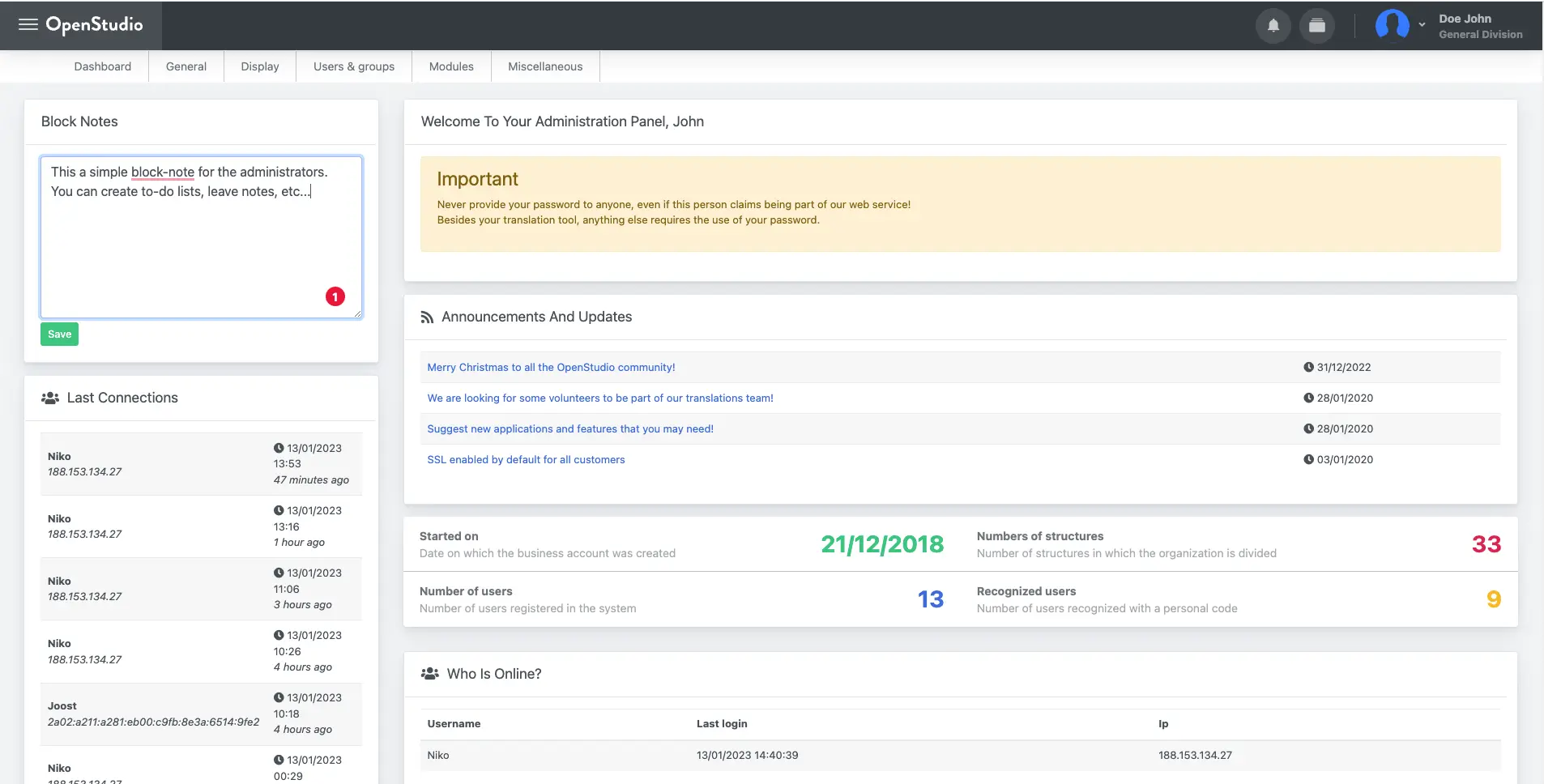Open the Merry Christmas announcement
This screenshot has height=784, width=1544.
(551, 367)
